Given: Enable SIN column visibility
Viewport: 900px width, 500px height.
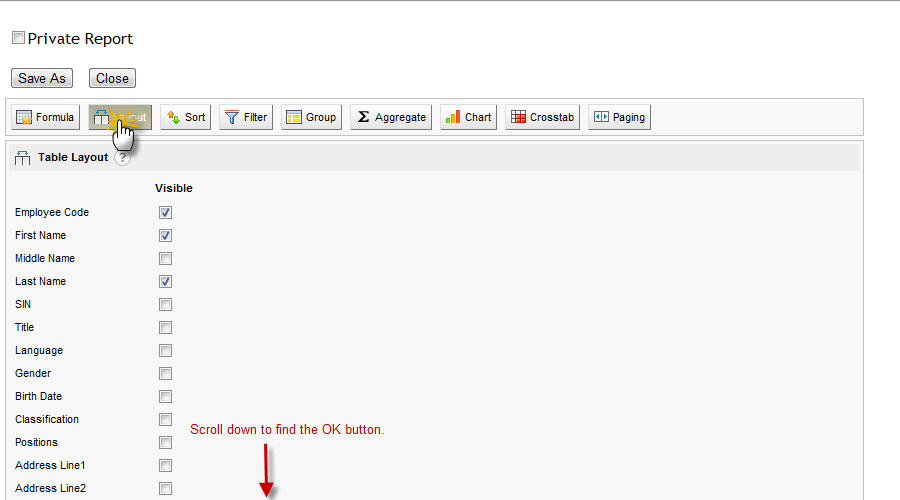Looking at the screenshot, I should click(165, 304).
